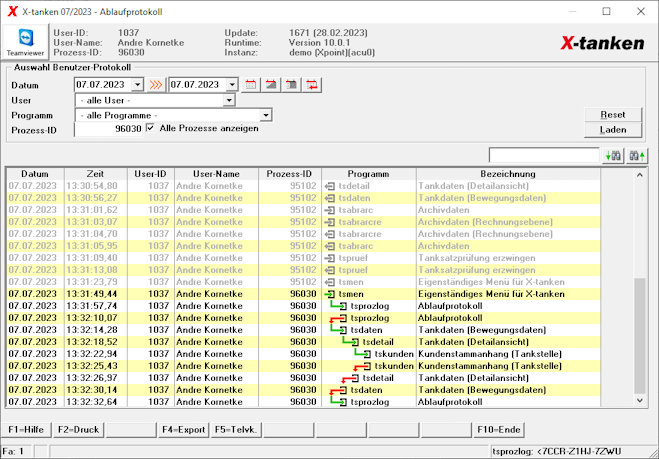Click the red X application icon in the title bar
The height and width of the screenshot is (459, 659).
13,11
